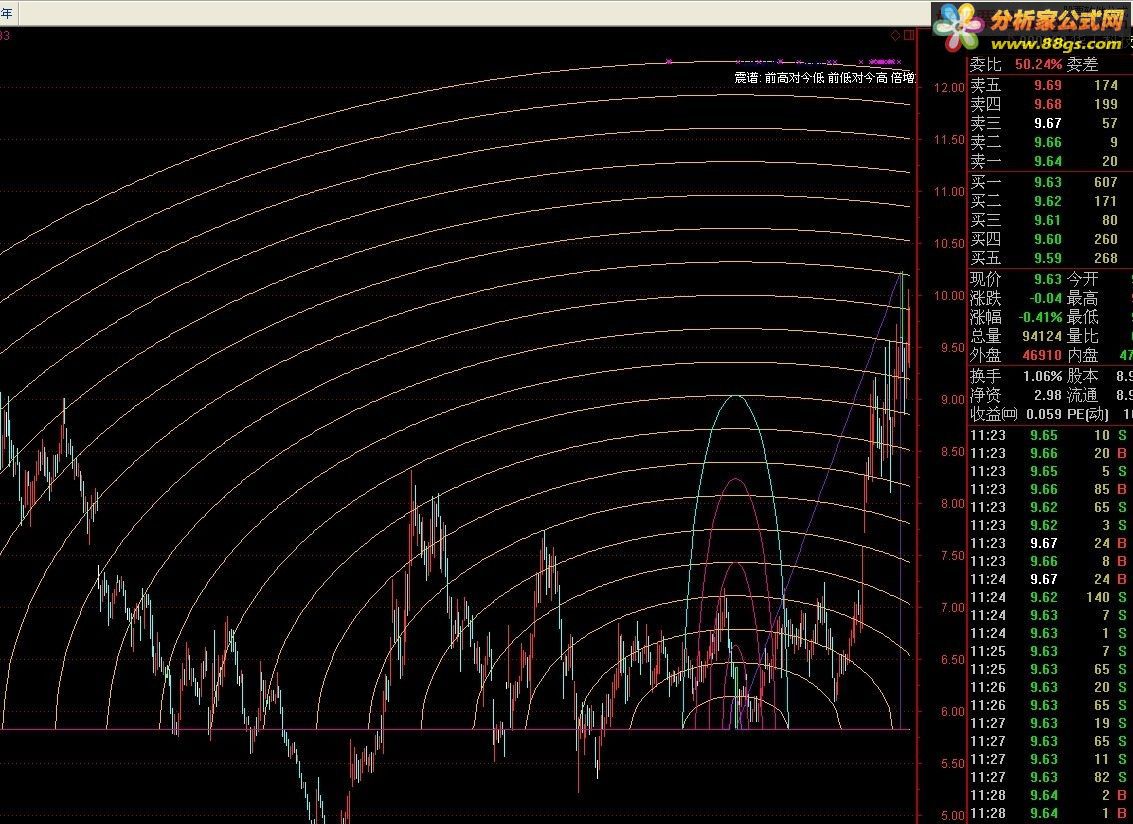Click the 卖五 ask price 9.69

pyautogui.click(x=1048, y=85)
